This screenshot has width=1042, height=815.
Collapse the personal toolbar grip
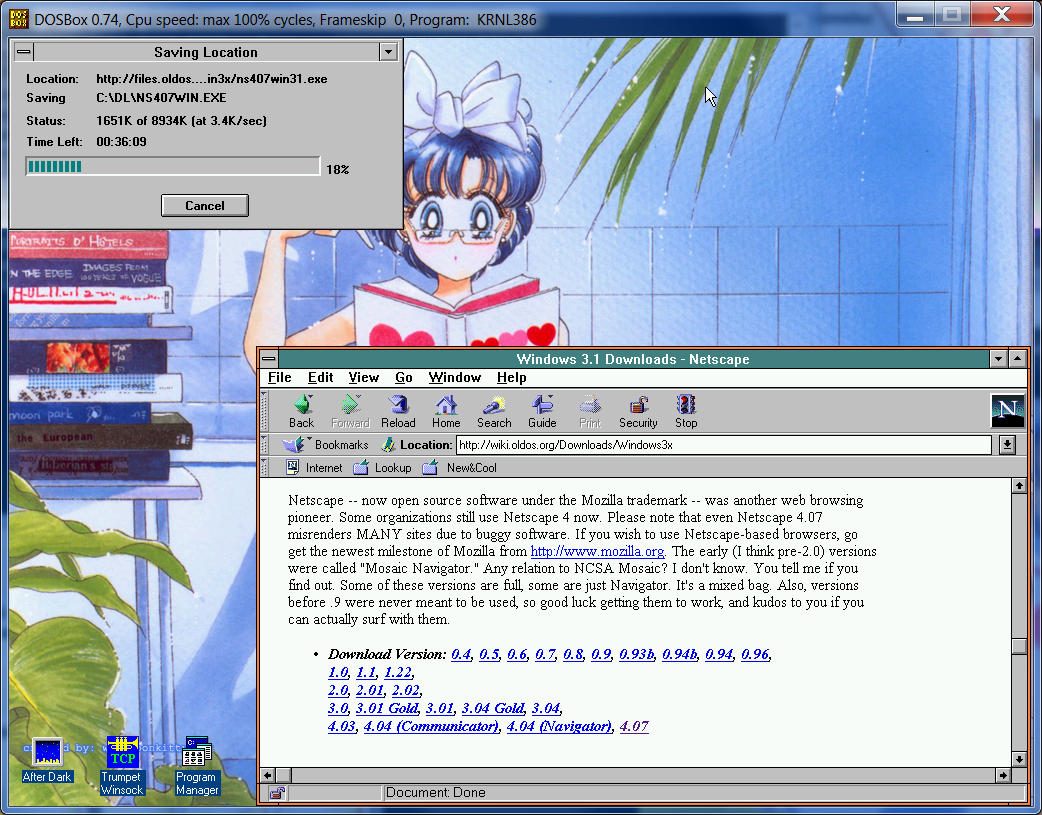pyautogui.click(x=264, y=467)
